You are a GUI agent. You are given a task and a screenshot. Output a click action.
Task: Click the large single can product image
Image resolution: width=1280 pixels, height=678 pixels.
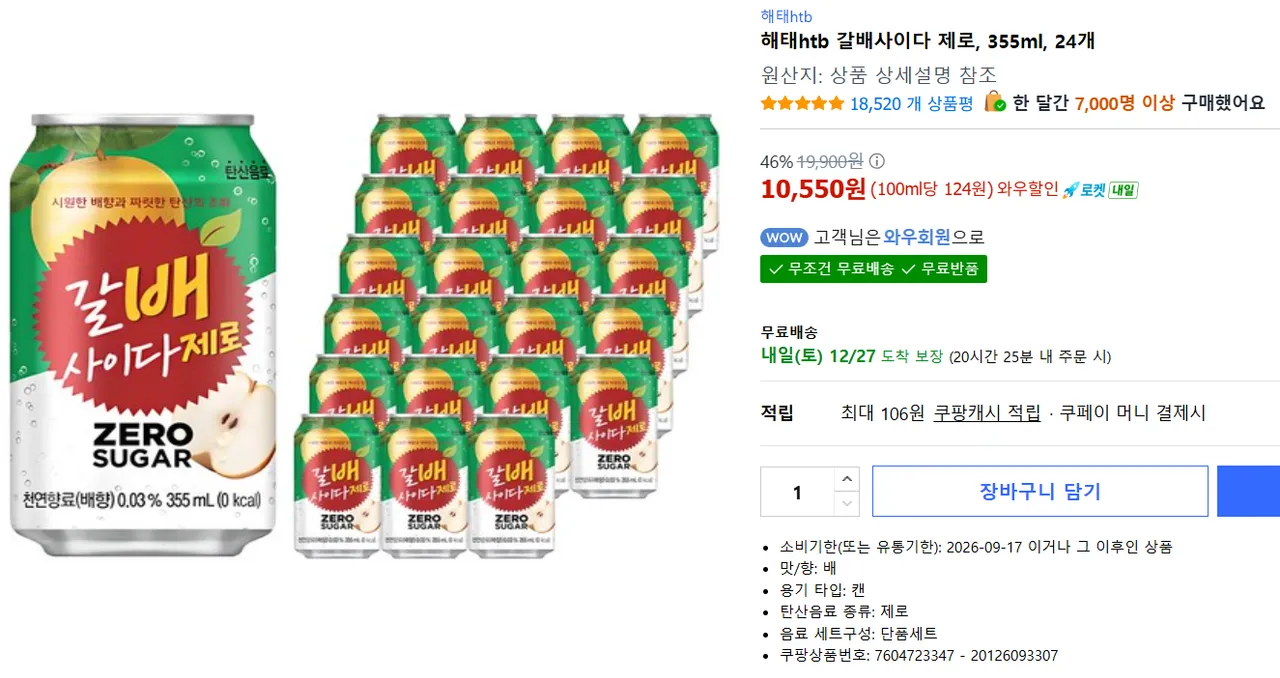(x=143, y=335)
